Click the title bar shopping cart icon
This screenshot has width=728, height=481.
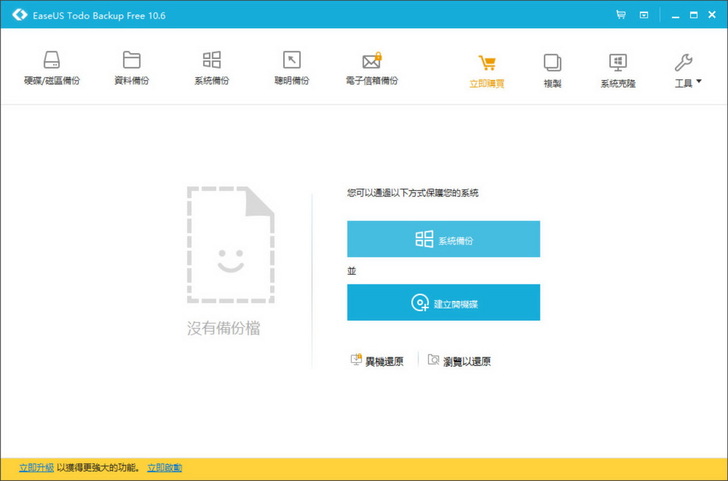point(620,15)
